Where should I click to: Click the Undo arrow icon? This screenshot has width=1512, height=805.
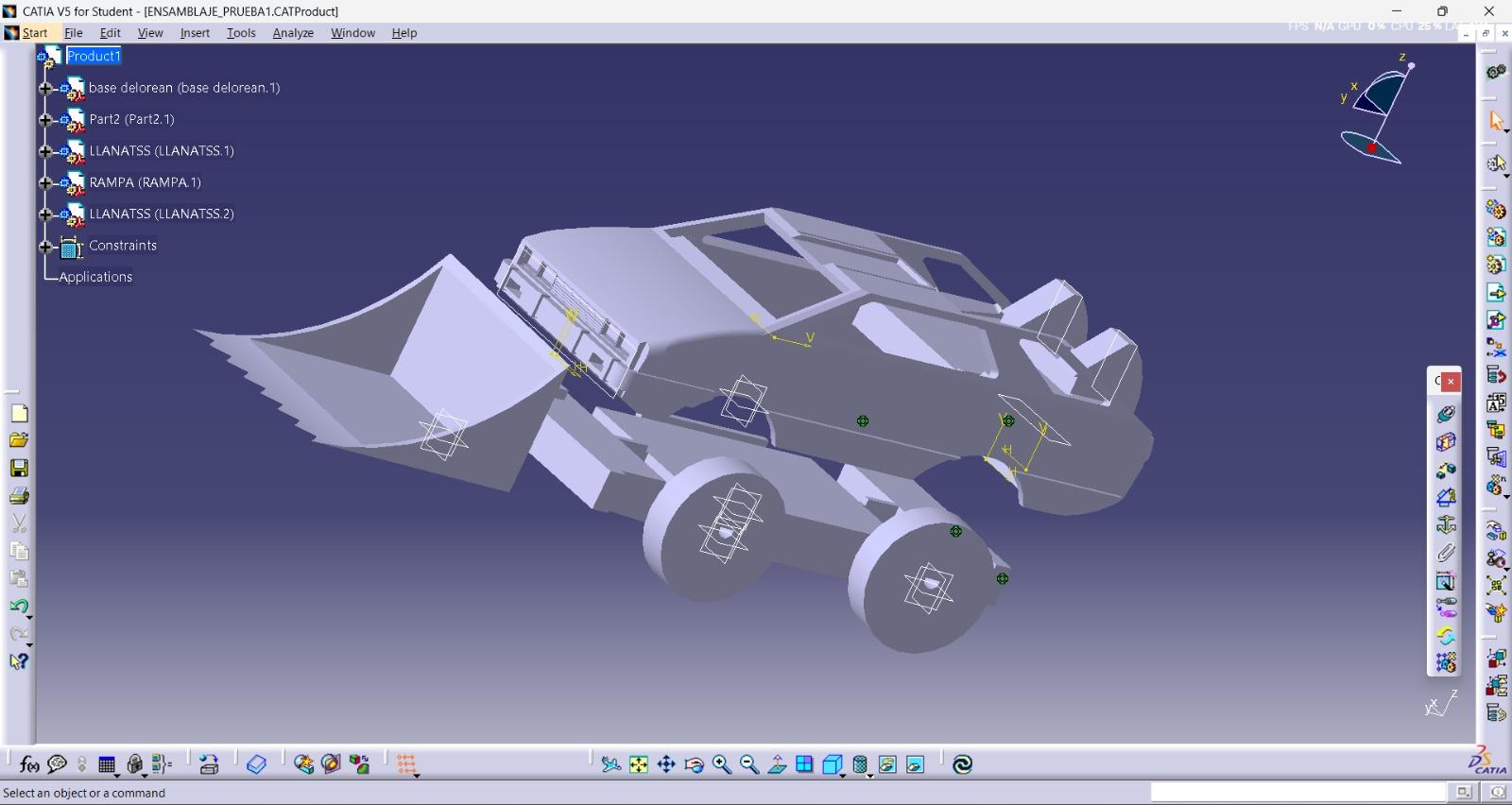[x=19, y=606]
